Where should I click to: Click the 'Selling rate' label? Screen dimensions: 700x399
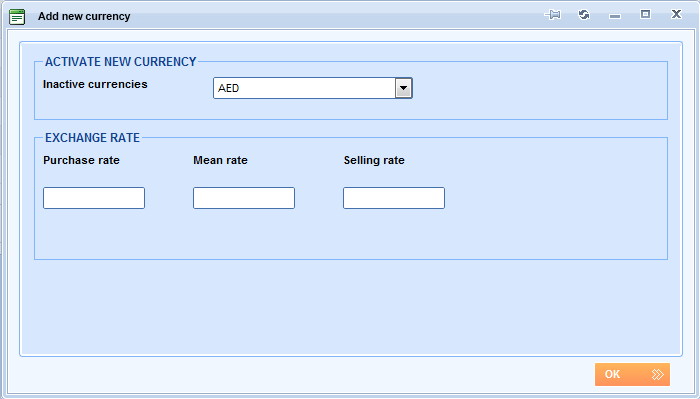(x=374, y=160)
